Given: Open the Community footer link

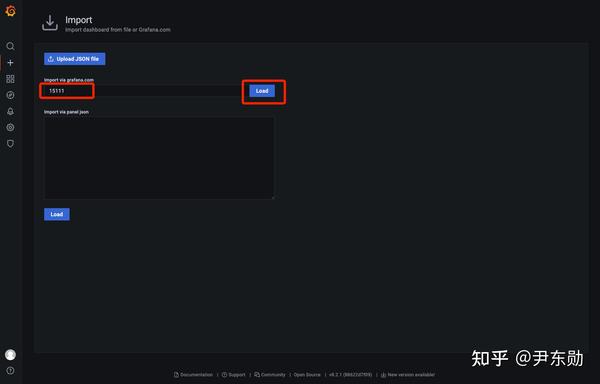Looking at the screenshot, I should [270, 375].
